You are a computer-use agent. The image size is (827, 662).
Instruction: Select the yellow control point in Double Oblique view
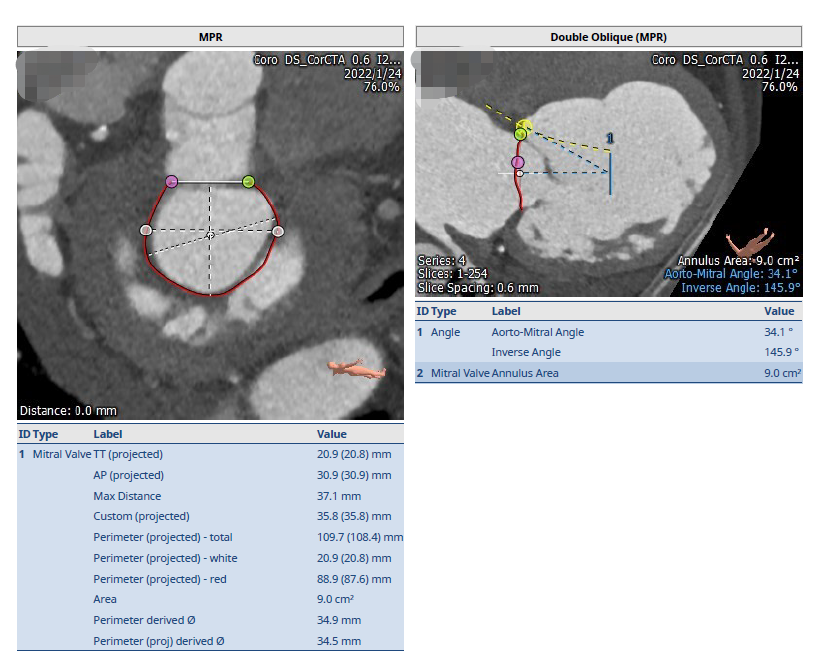coord(526,126)
